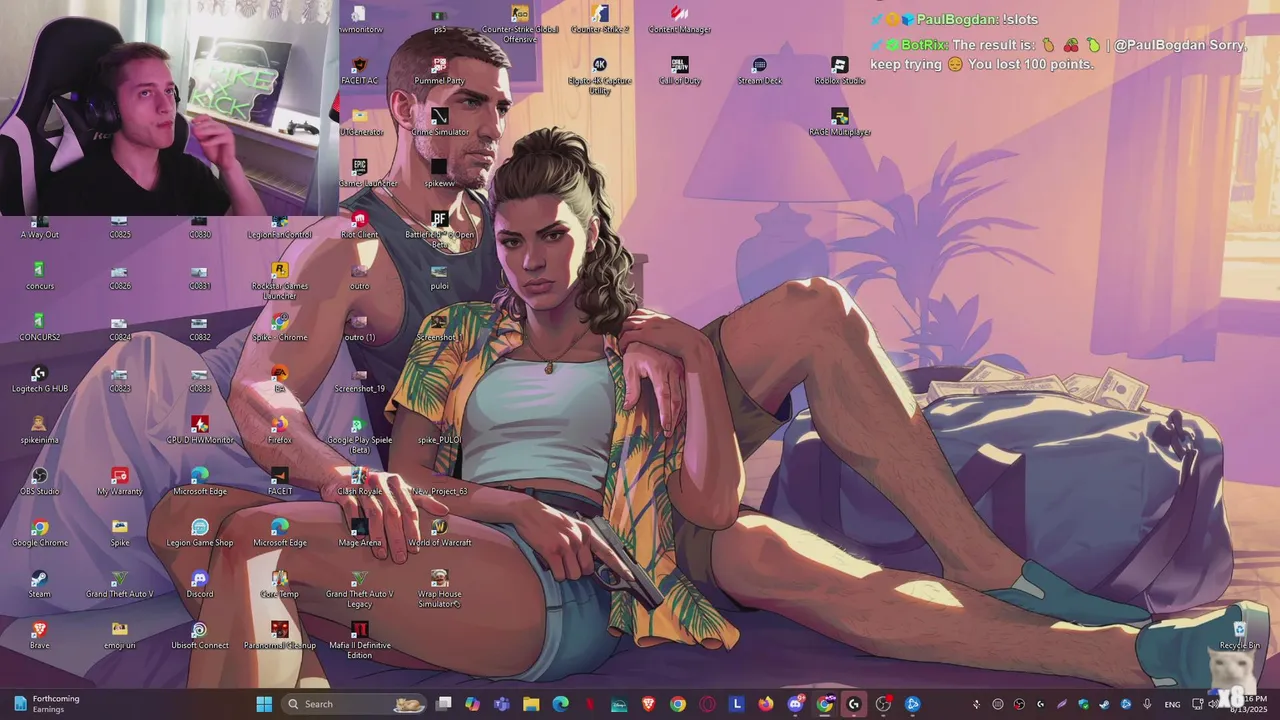The height and width of the screenshot is (720, 1280).
Task: Select the Roblox Studio desktop icon
Action: 840,71
